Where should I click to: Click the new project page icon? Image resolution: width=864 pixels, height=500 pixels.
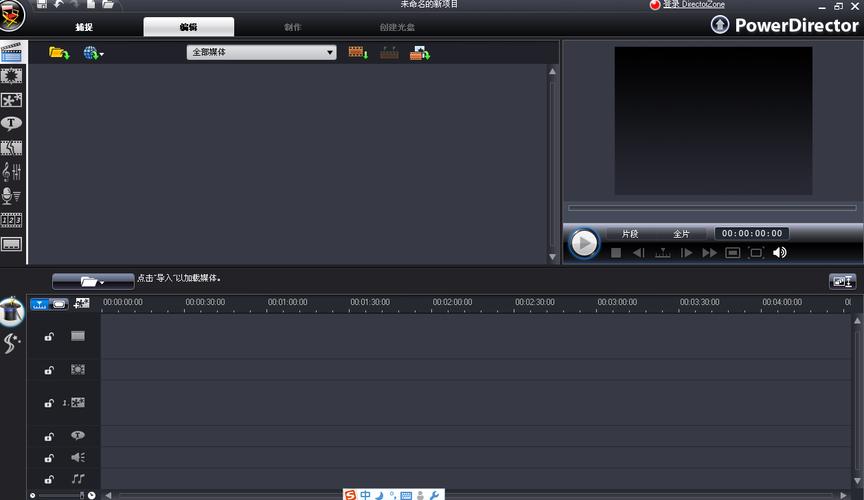91,4
